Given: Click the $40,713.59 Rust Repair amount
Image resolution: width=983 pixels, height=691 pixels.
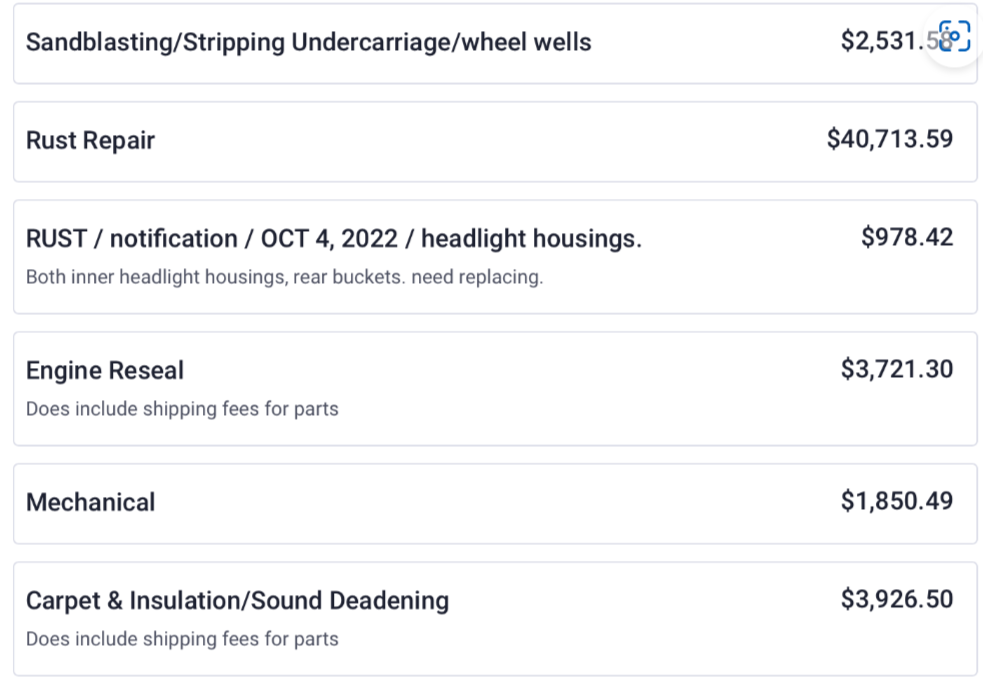Looking at the screenshot, I should coord(890,139).
